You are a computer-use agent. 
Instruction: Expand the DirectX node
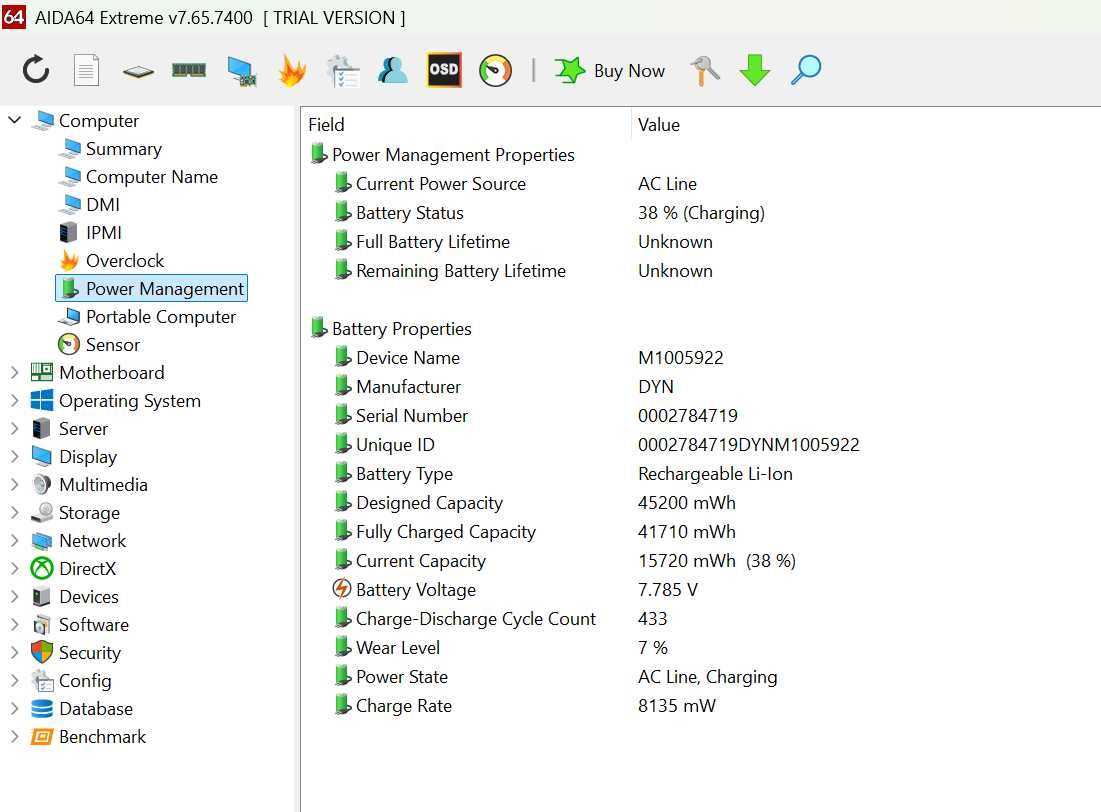tap(14, 569)
